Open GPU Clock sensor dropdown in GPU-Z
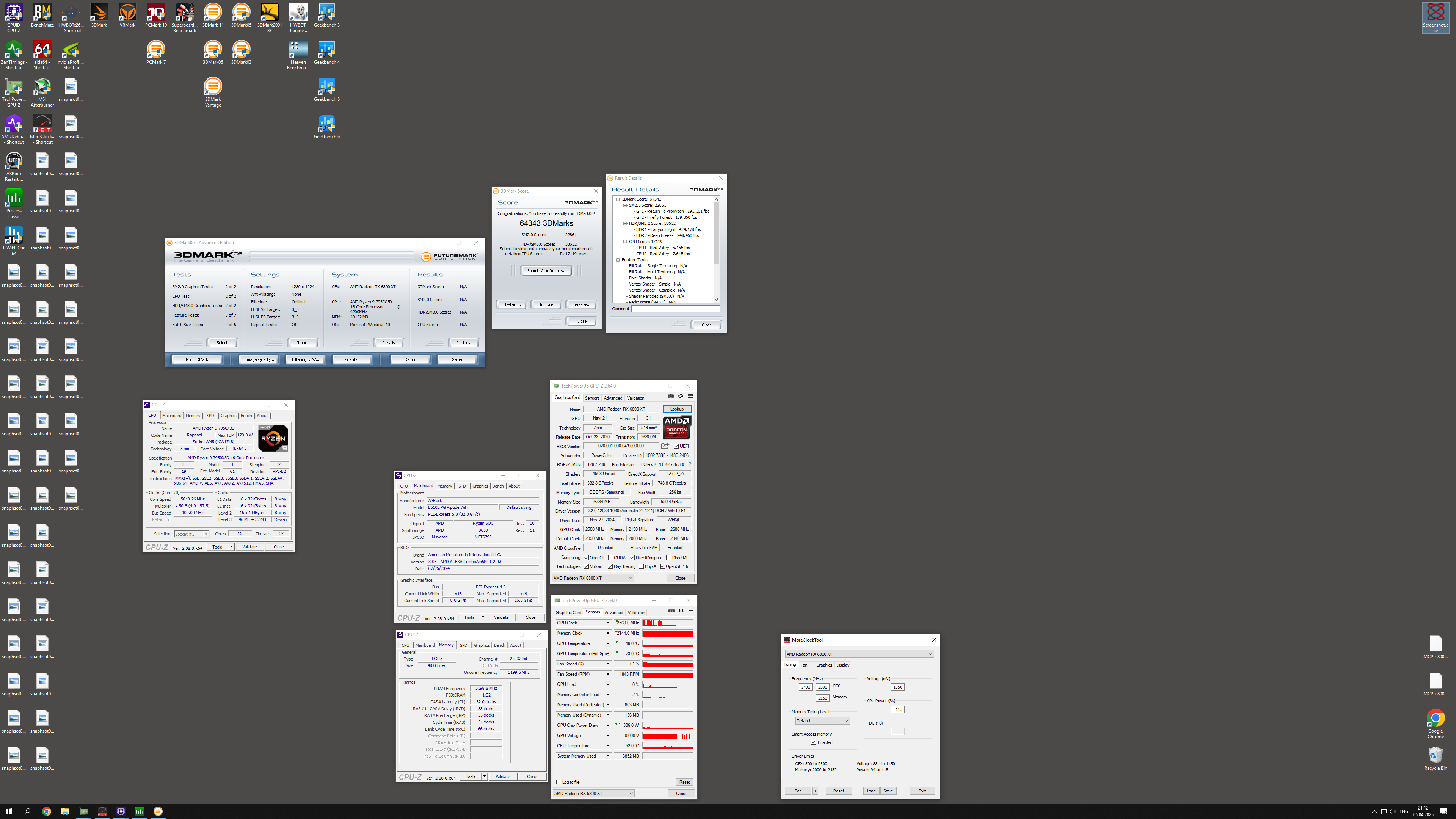The image size is (1456, 819). pyautogui.click(x=607, y=623)
